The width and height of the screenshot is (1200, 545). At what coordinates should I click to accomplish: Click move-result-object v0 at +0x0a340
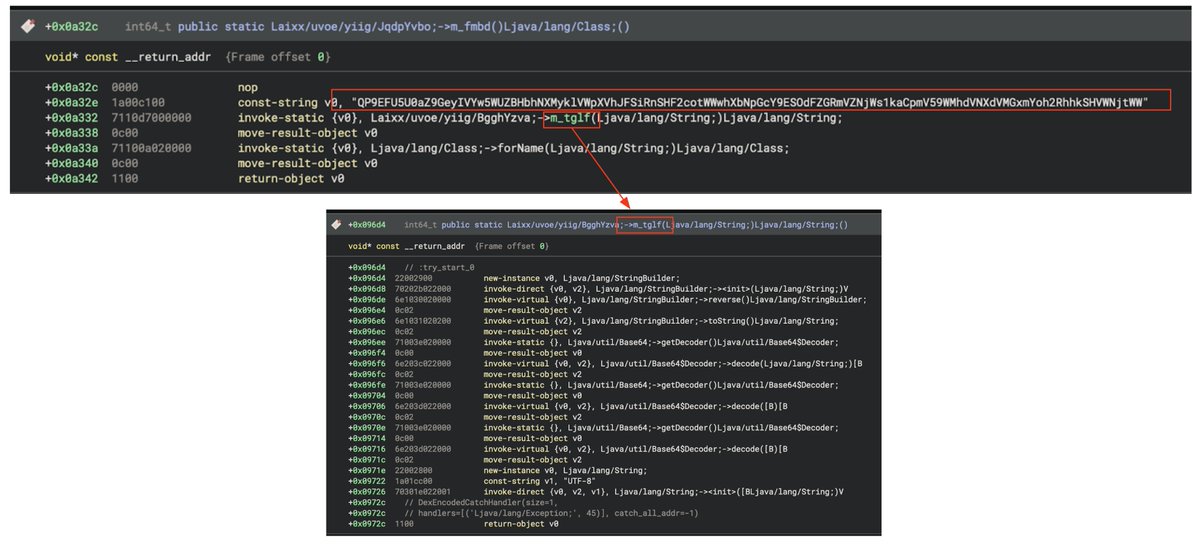click(x=307, y=164)
